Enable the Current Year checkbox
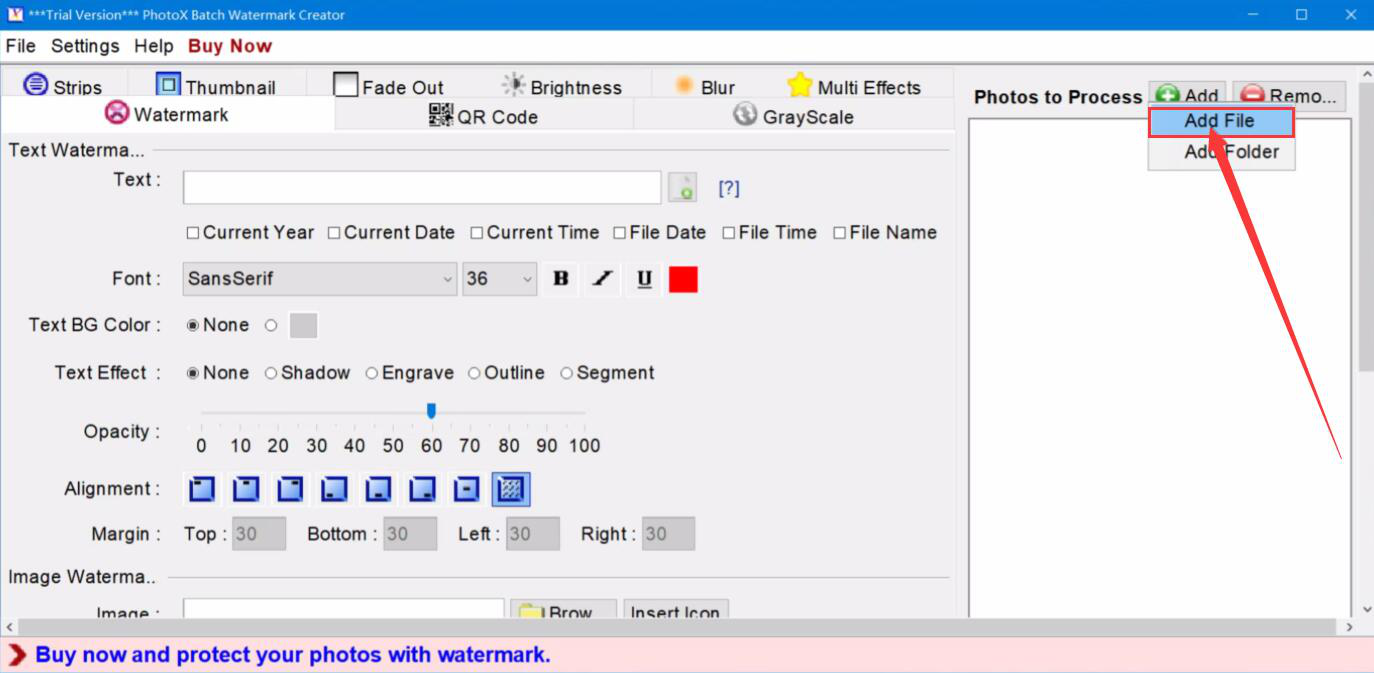 point(193,233)
